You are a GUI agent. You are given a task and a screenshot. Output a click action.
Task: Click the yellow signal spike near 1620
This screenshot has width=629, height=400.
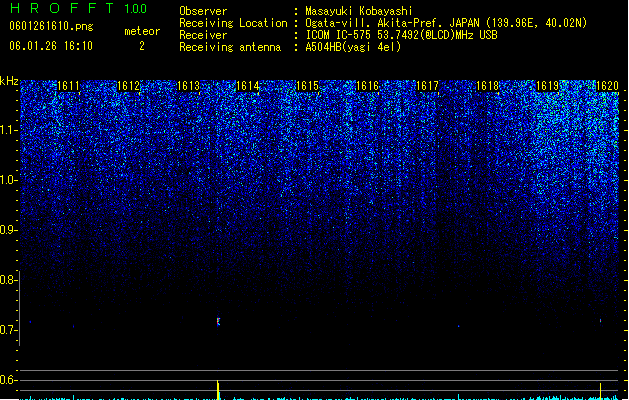(601, 391)
